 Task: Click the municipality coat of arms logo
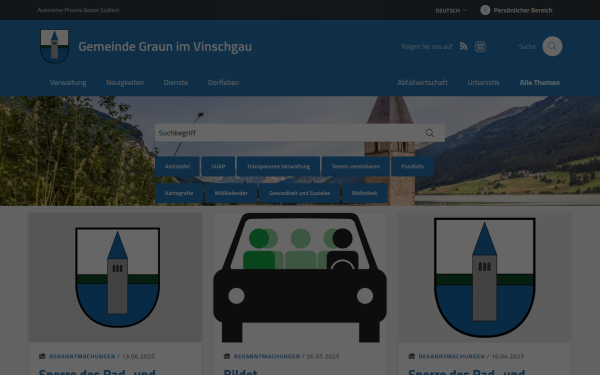point(54,46)
